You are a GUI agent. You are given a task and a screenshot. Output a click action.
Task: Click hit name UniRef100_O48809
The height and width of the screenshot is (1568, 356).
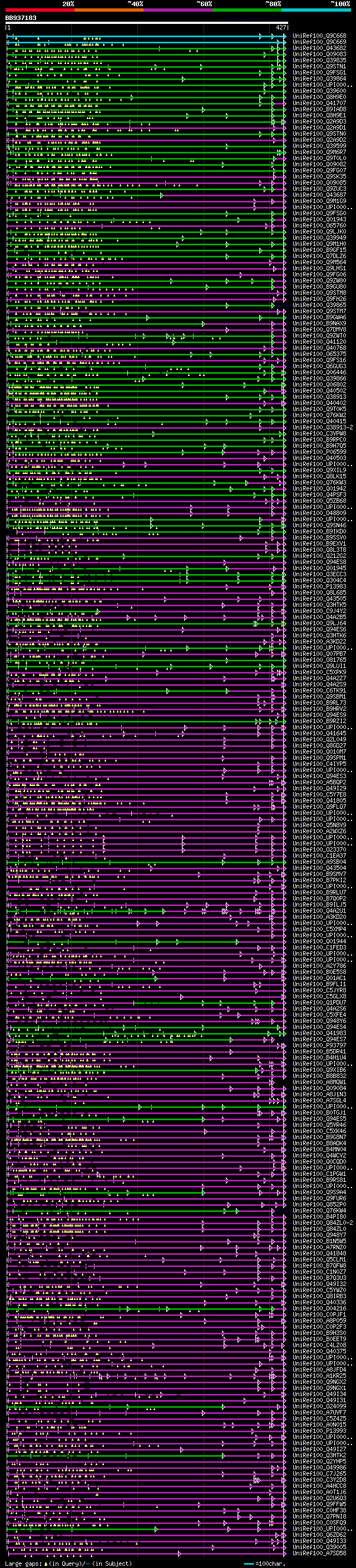(319, 513)
